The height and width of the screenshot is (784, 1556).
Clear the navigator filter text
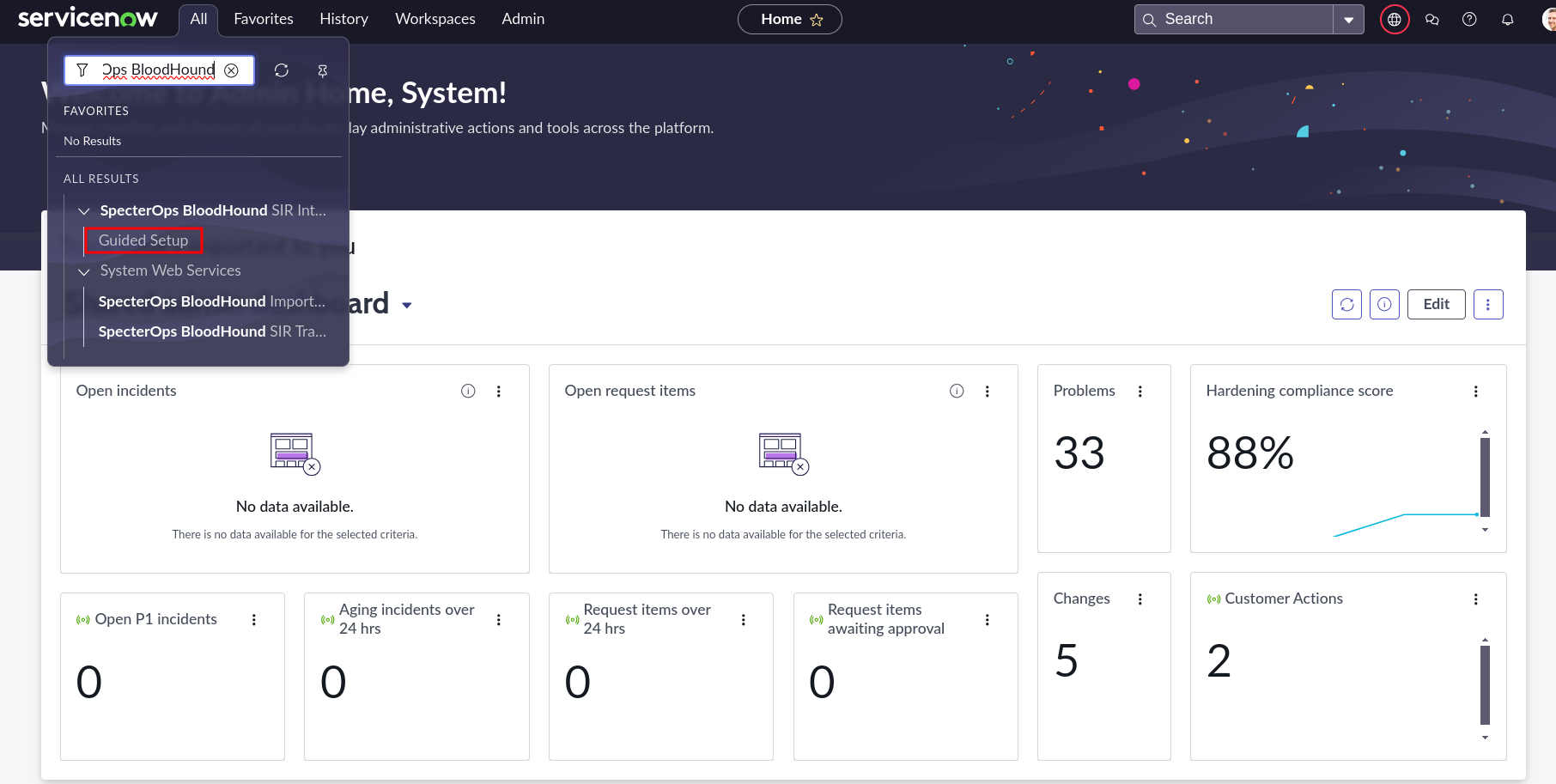232,70
